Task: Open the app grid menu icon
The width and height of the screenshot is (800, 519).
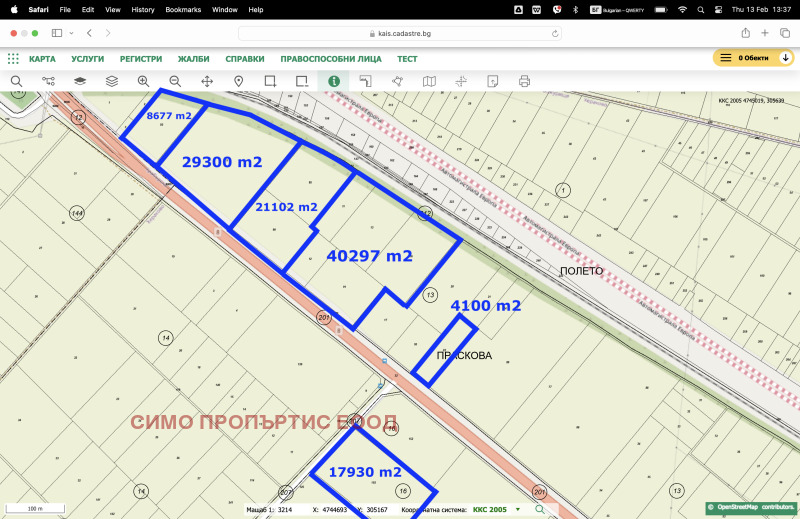Action: (13, 59)
